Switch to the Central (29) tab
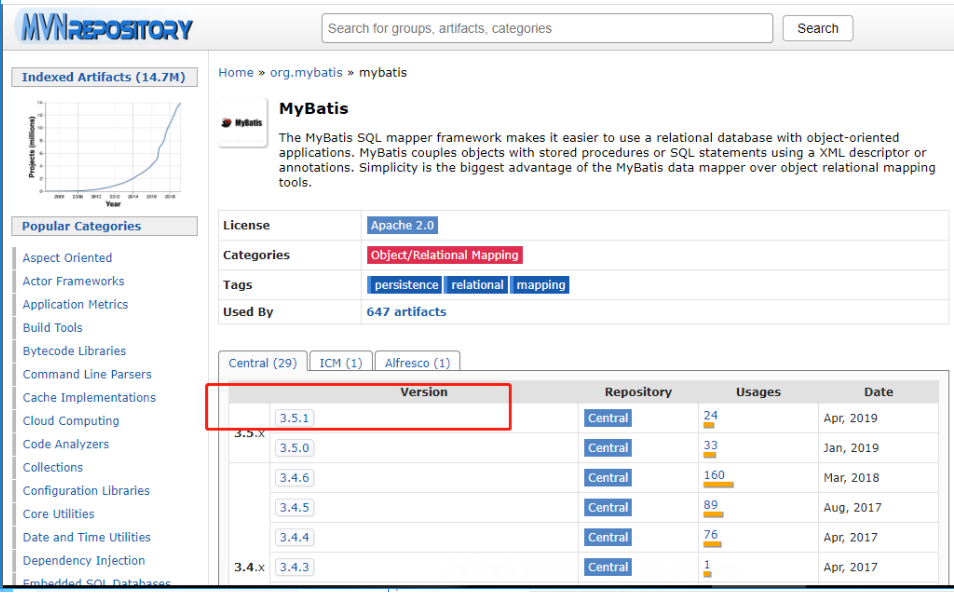Image resolution: width=954 pixels, height=592 pixels. [x=262, y=363]
